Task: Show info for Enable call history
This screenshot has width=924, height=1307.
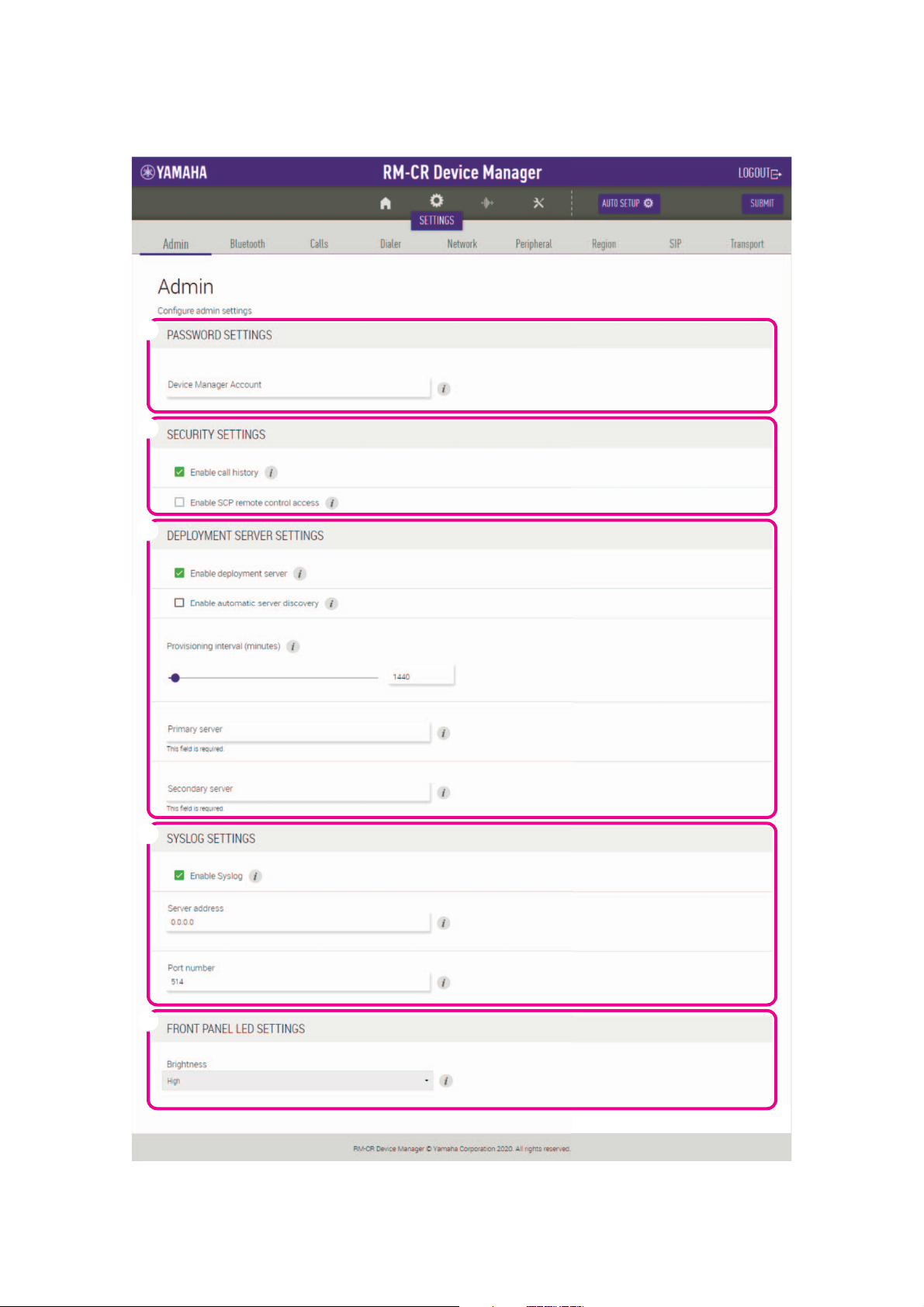Action: [271, 472]
